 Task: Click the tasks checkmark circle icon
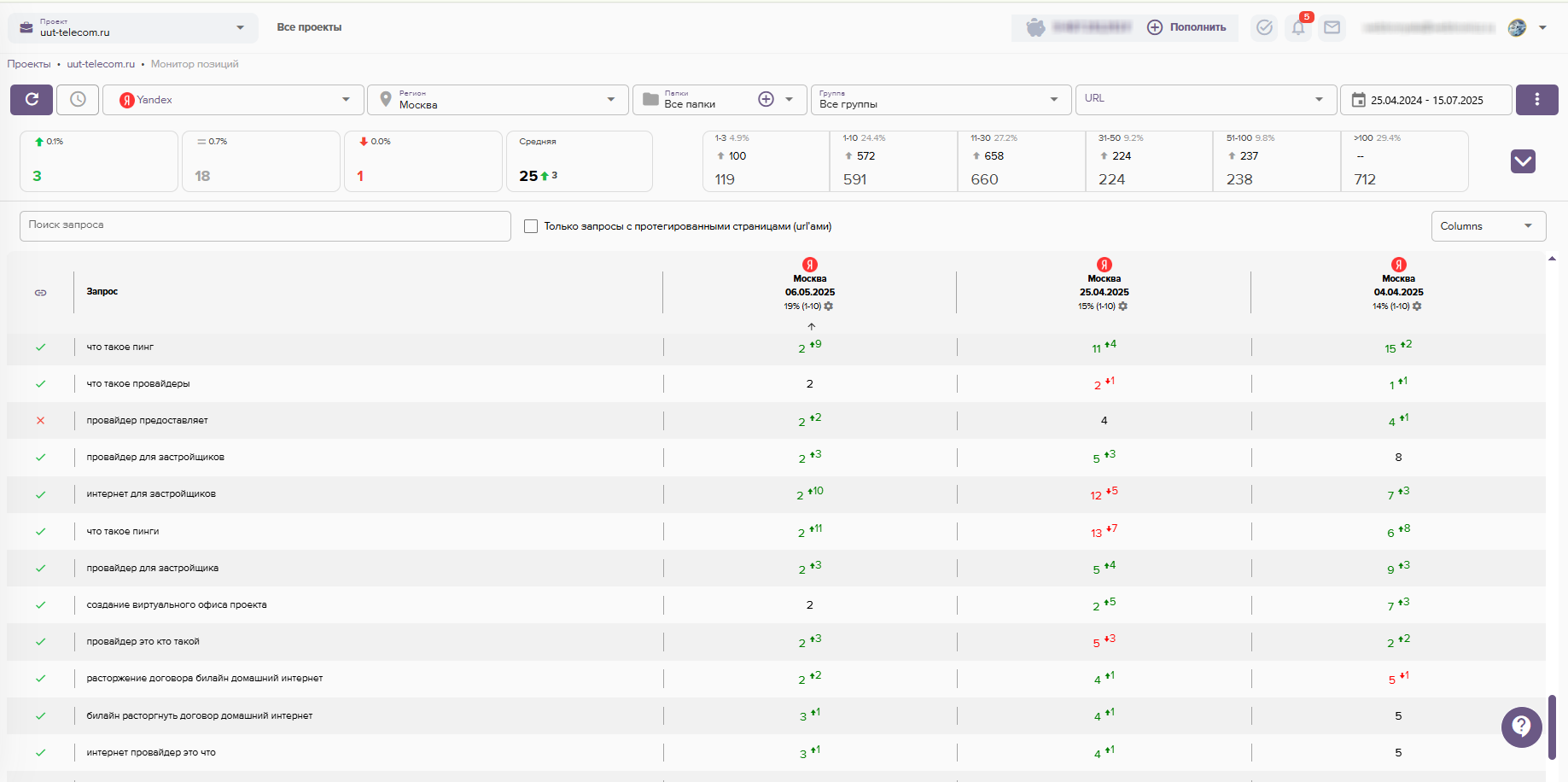pos(1264,28)
